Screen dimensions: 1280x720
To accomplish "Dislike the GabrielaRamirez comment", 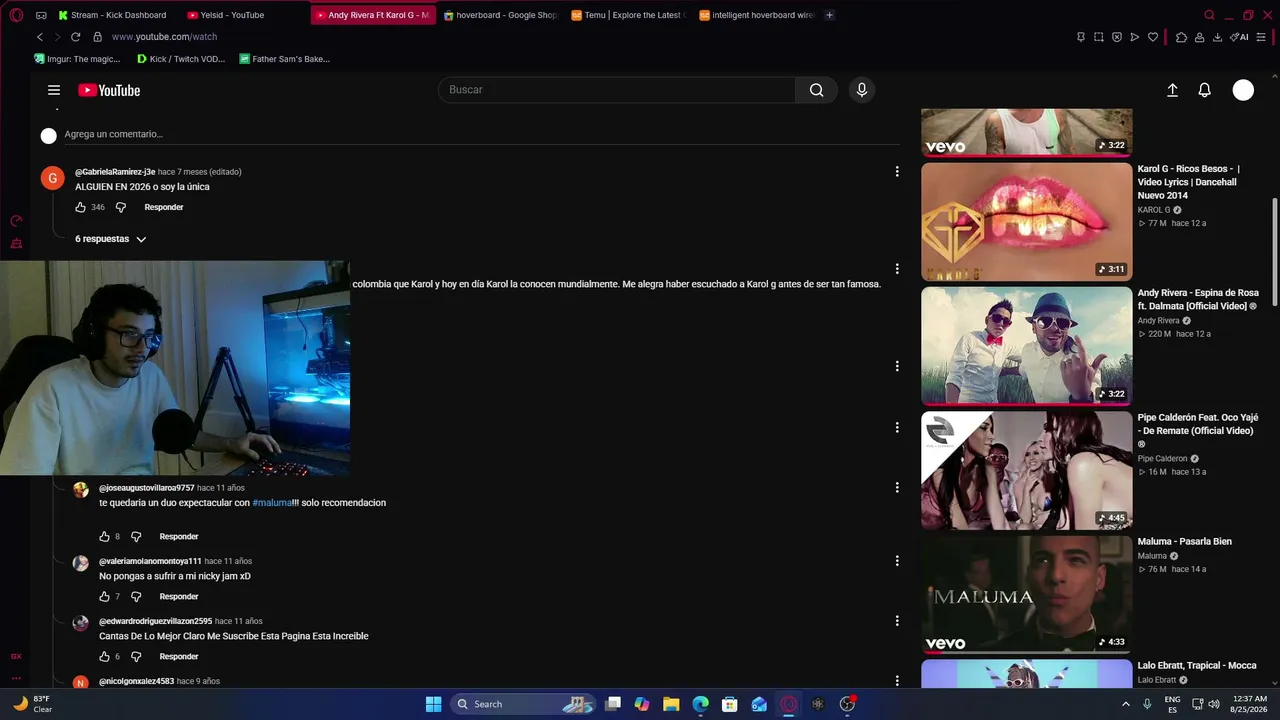I will click(121, 207).
